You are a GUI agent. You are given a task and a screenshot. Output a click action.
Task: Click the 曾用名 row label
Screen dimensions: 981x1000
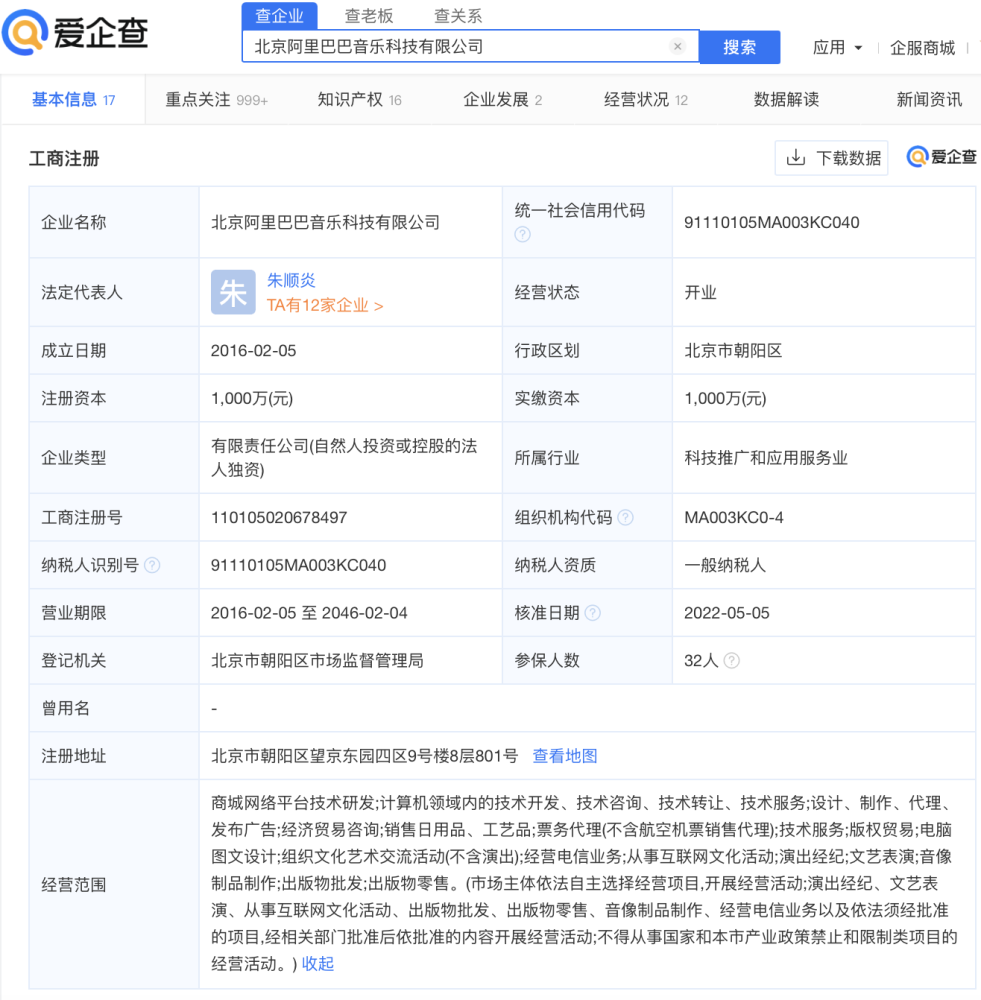coord(65,708)
